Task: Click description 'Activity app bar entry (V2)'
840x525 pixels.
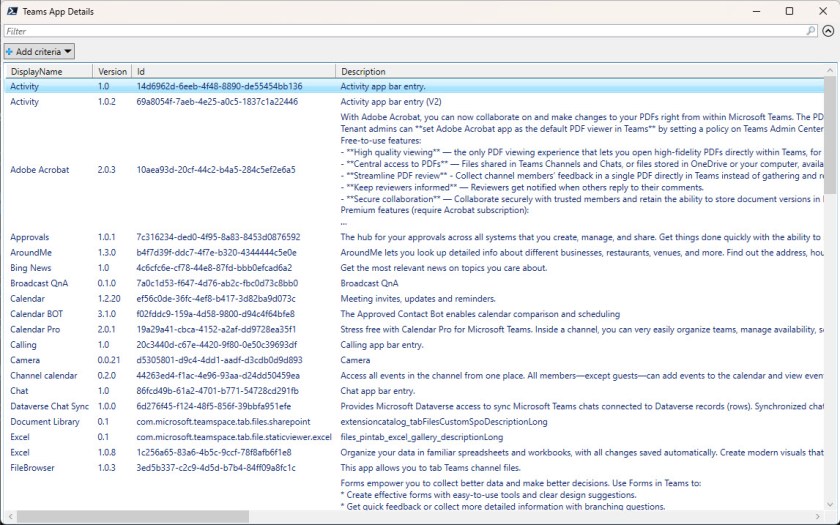Action: pos(391,102)
